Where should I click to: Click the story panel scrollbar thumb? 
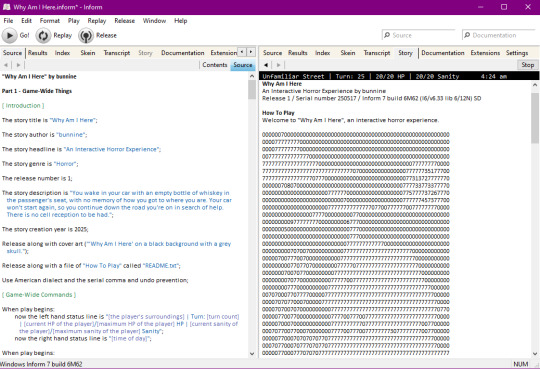pyautogui.click(x=535, y=118)
